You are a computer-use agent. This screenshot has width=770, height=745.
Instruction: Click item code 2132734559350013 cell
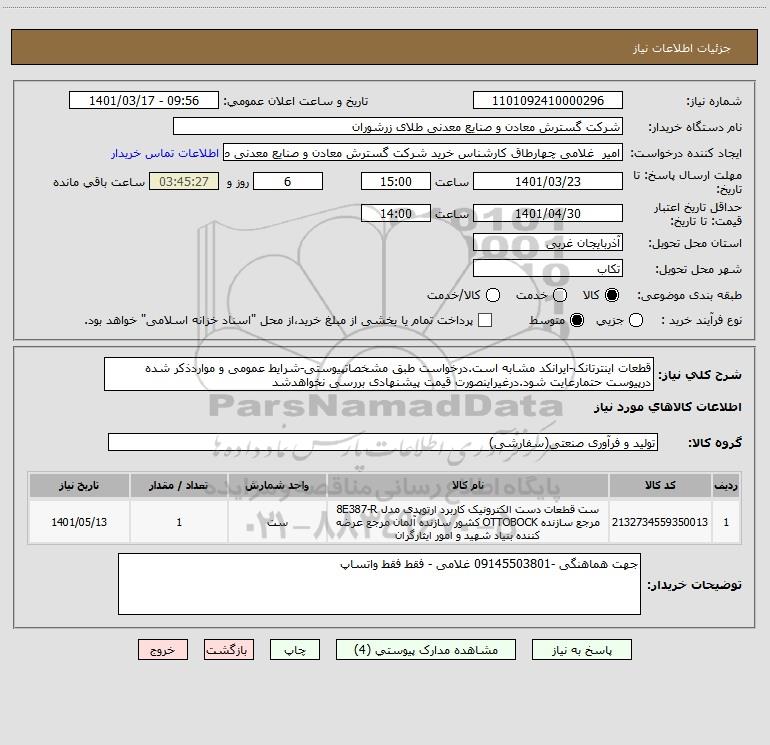point(660,522)
